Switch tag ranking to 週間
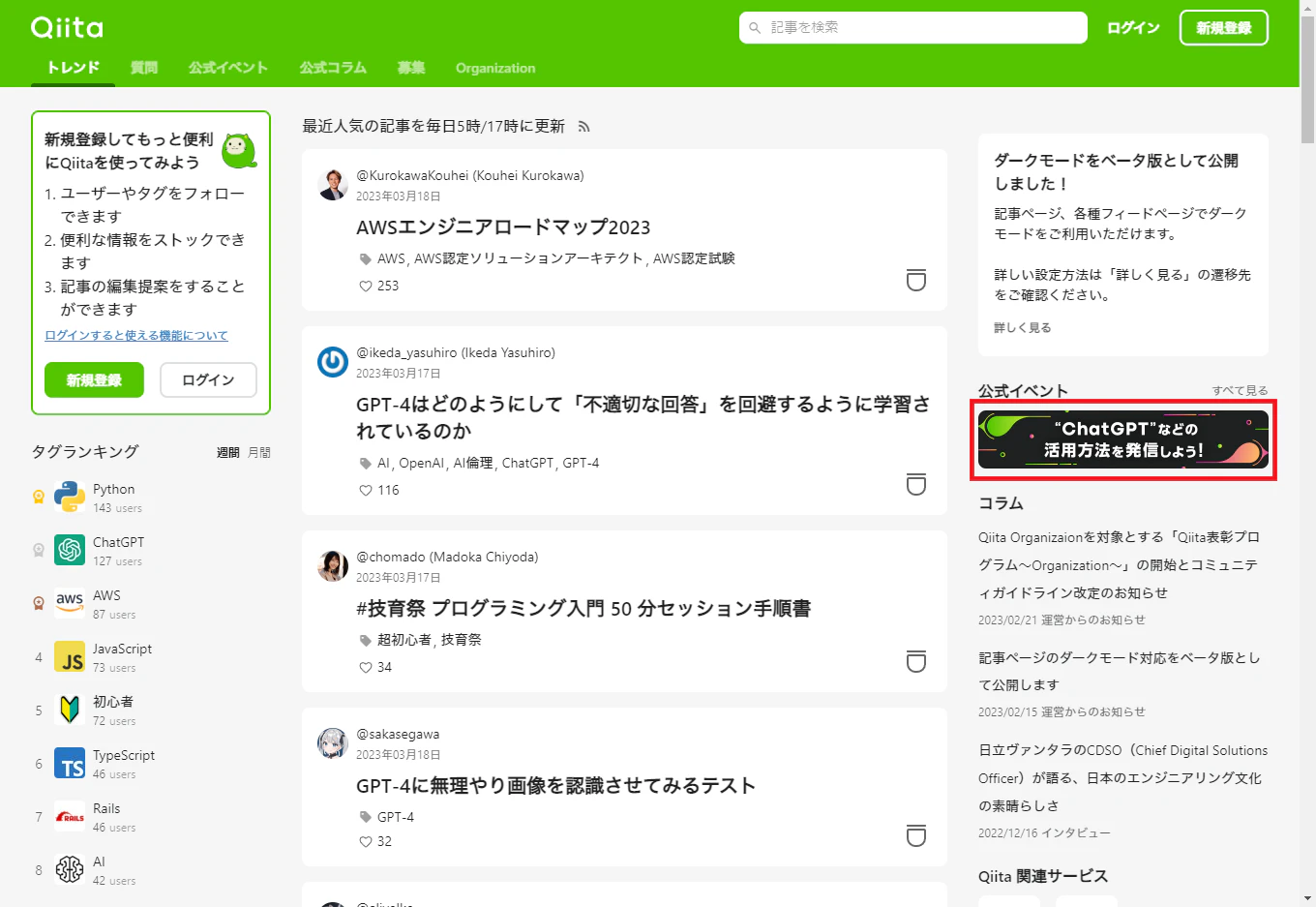Image resolution: width=1316 pixels, height=907 pixels. tap(228, 452)
